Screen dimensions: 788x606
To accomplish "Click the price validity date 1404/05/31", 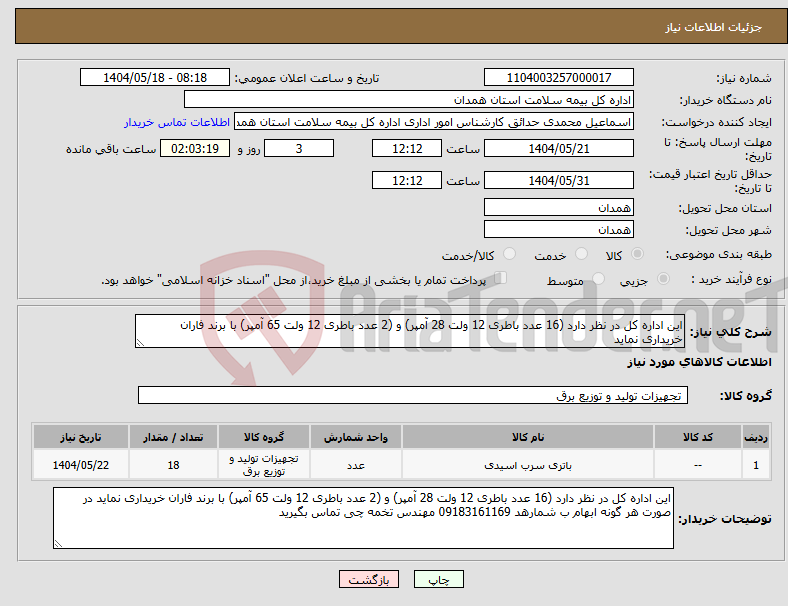I will pyautogui.click(x=558, y=180).
